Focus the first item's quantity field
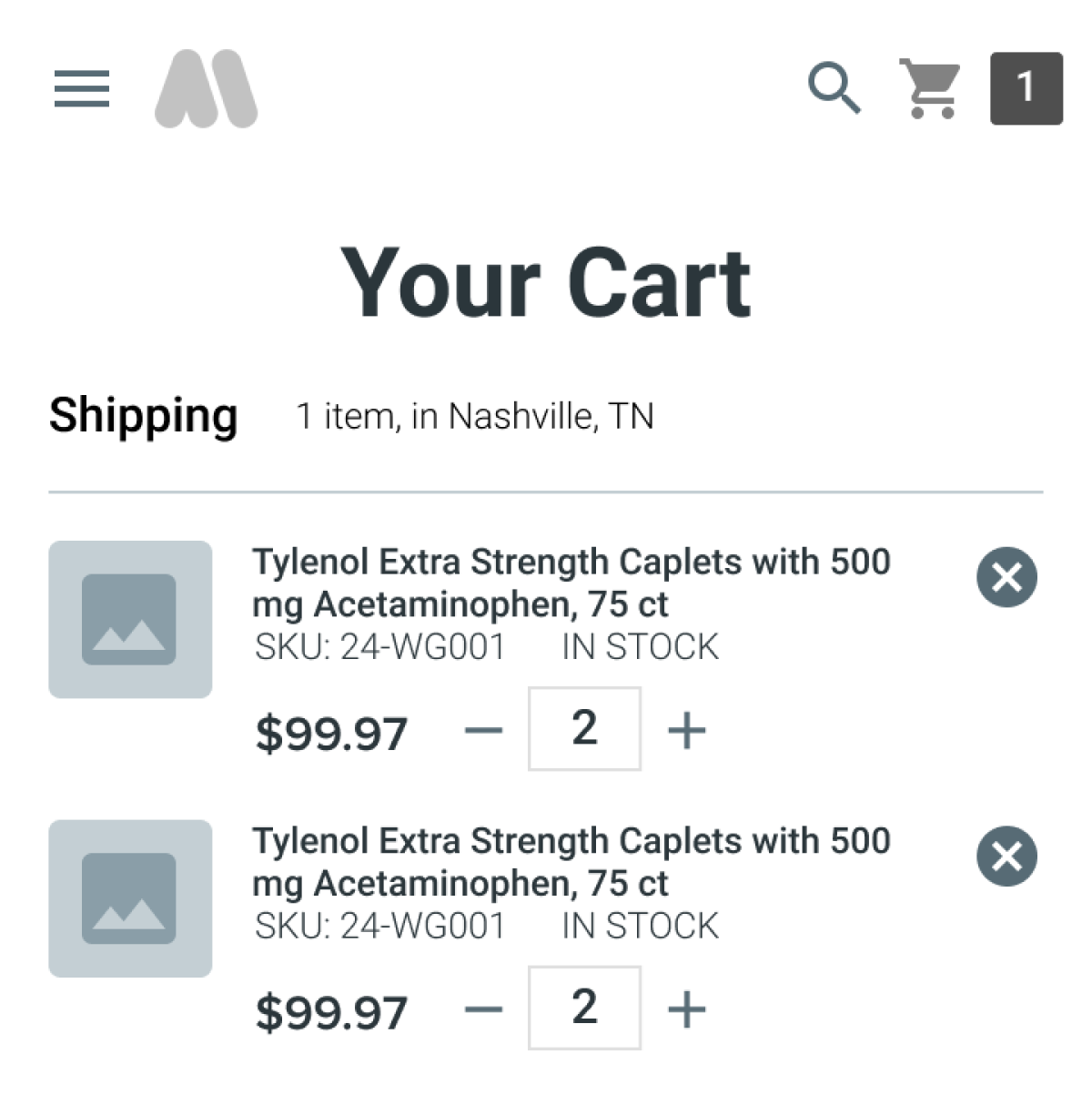 [584, 729]
